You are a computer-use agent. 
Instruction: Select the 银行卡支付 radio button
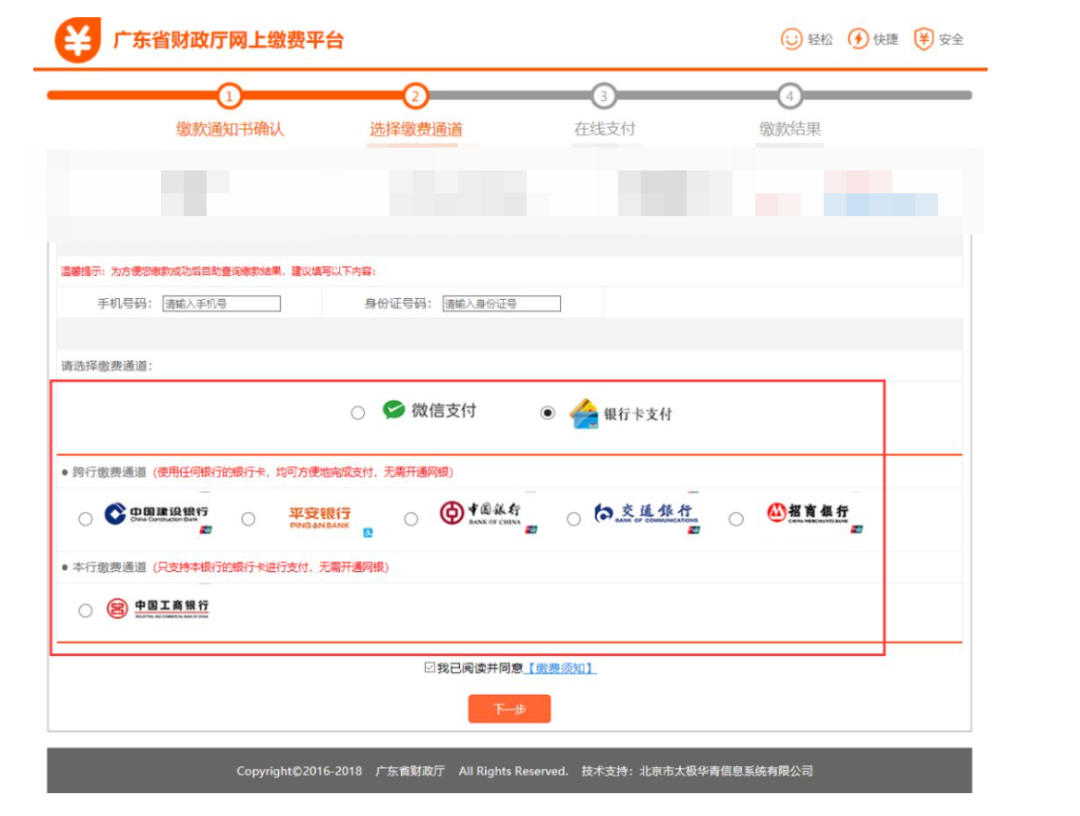pyautogui.click(x=548, y=412)
